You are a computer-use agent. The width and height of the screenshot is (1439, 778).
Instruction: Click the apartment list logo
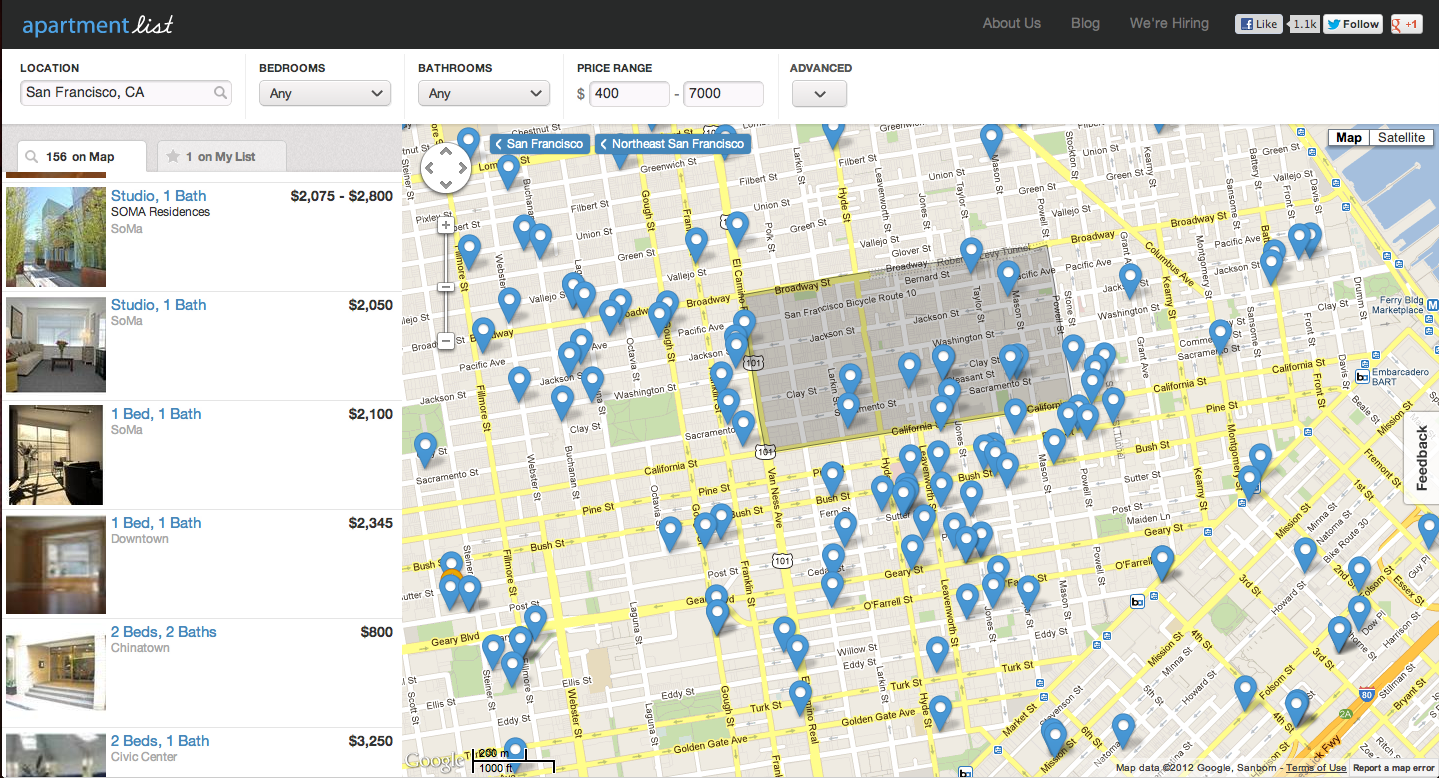tap(98, 25)
